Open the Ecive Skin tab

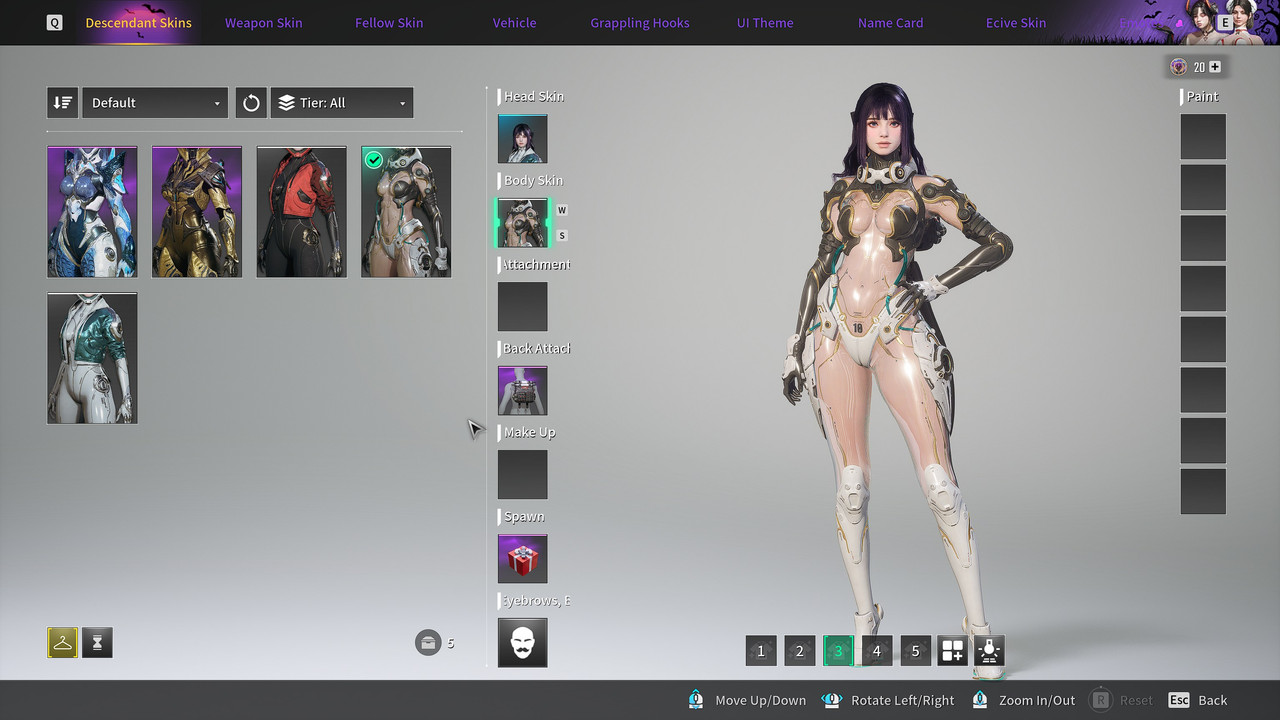[x=1016, y=22]
